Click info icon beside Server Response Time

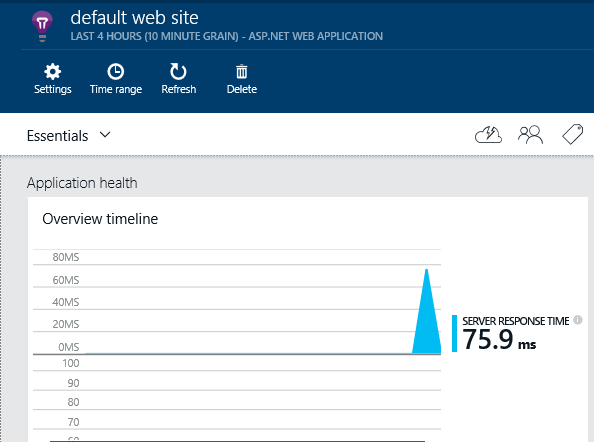pyautogui.click(x=578, y=320)
